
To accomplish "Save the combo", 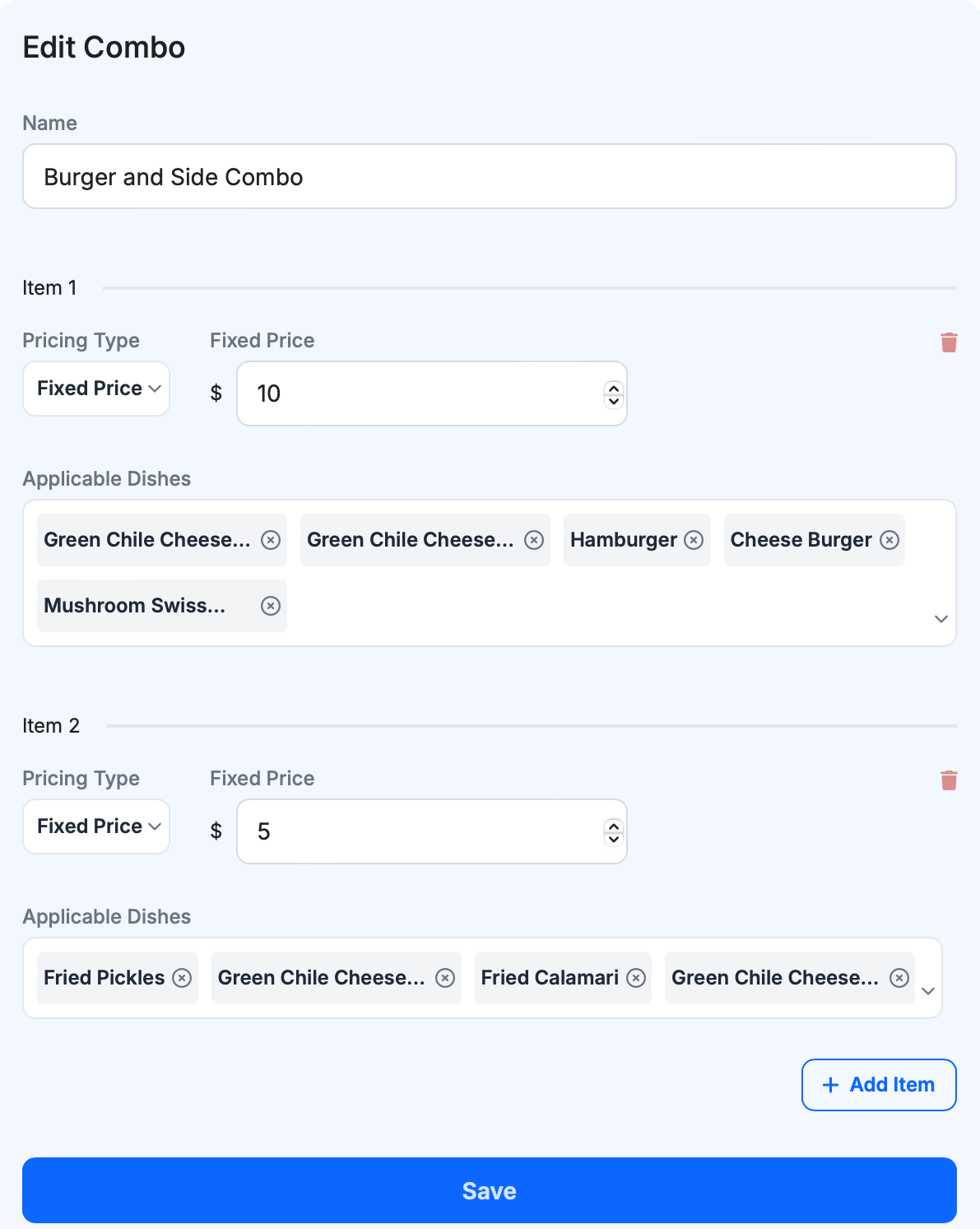I will click(x=490, y=1190).
